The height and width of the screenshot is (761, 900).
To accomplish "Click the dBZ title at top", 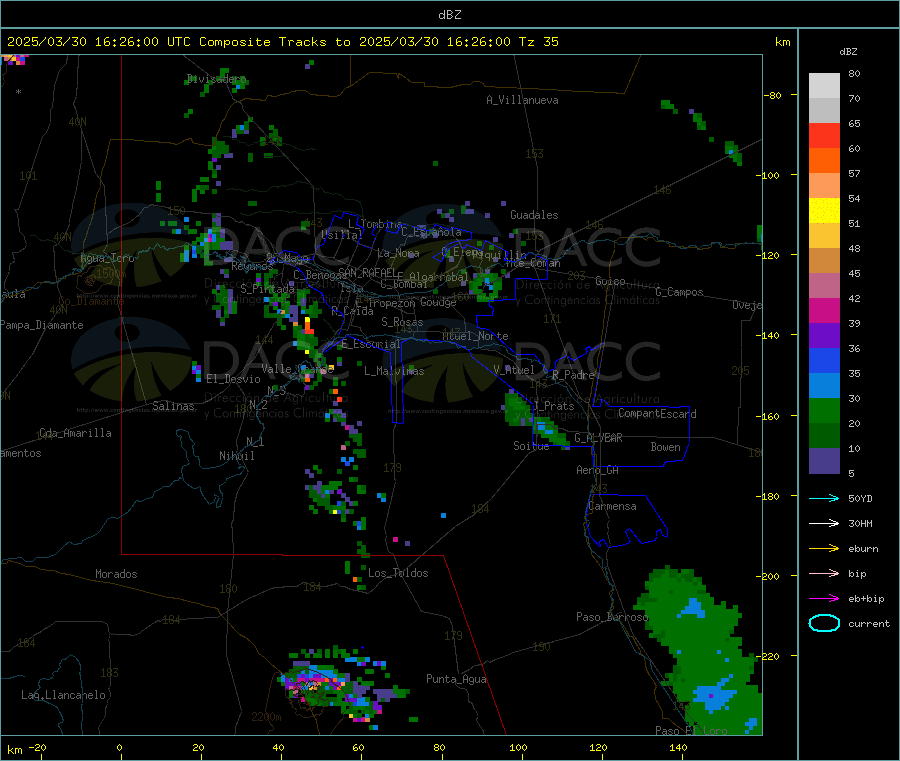I will (449, 15).
